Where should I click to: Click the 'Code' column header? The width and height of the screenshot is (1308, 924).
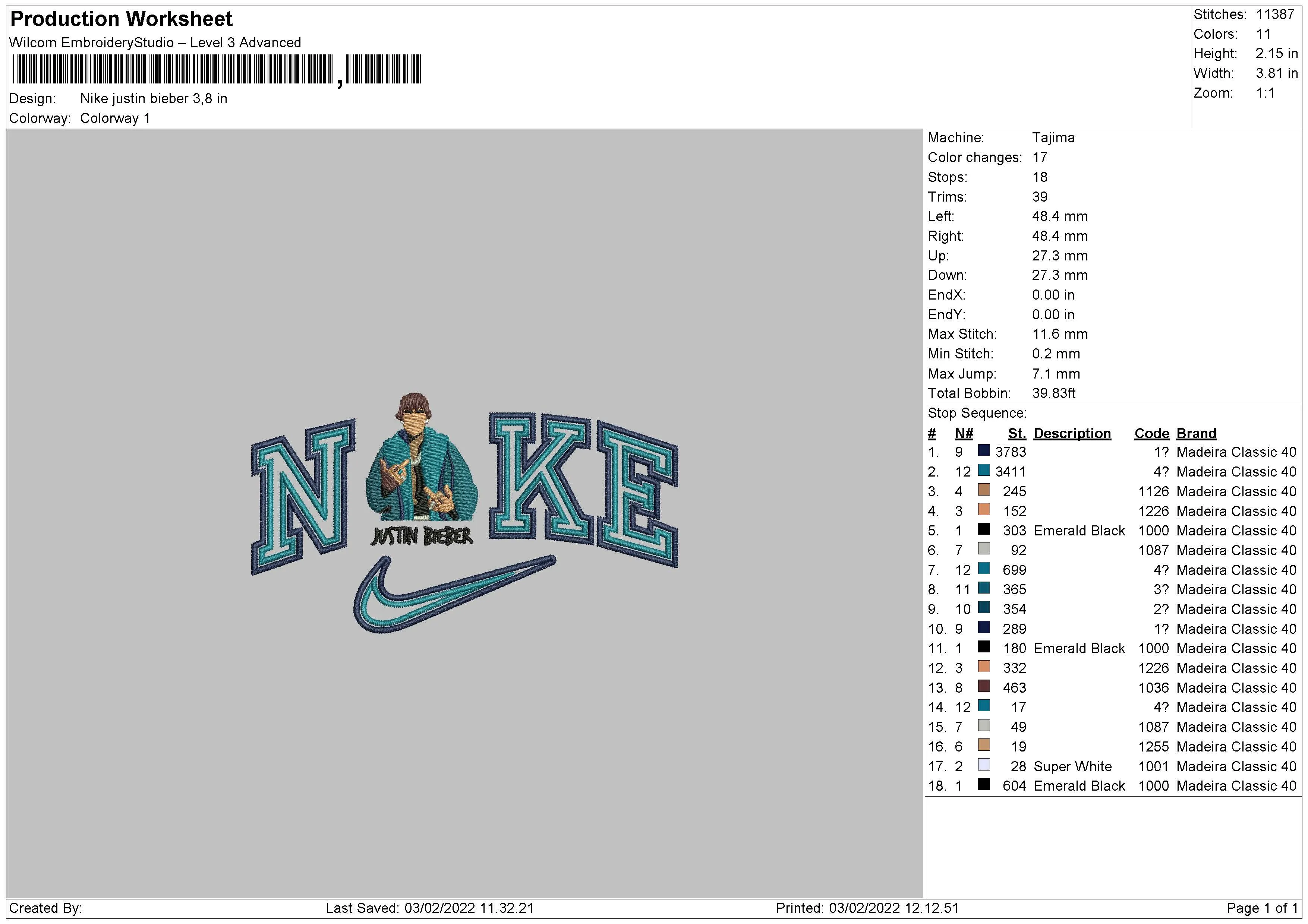point(1151,434)
